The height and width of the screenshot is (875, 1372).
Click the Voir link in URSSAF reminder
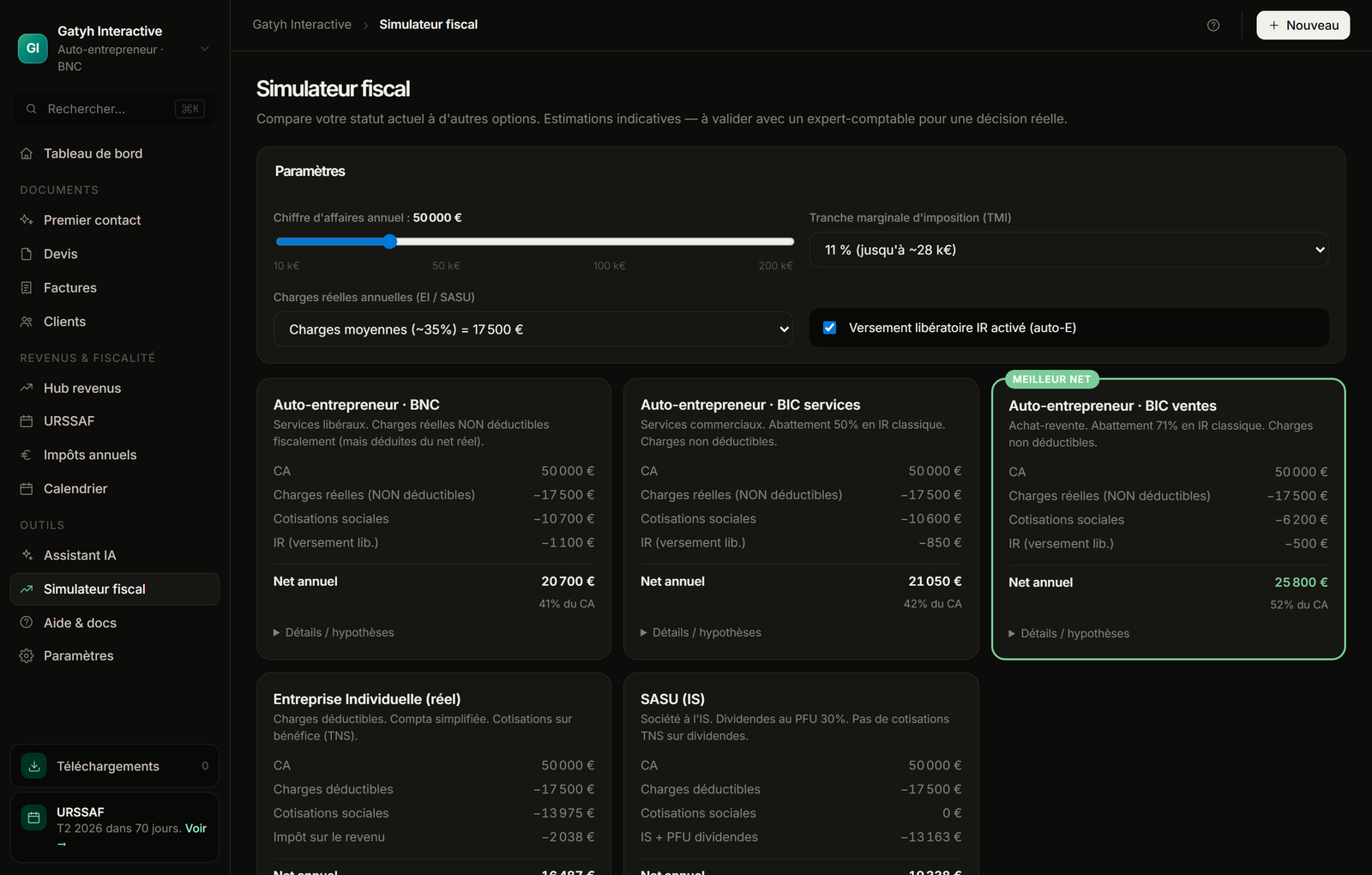tap(196, 829)
